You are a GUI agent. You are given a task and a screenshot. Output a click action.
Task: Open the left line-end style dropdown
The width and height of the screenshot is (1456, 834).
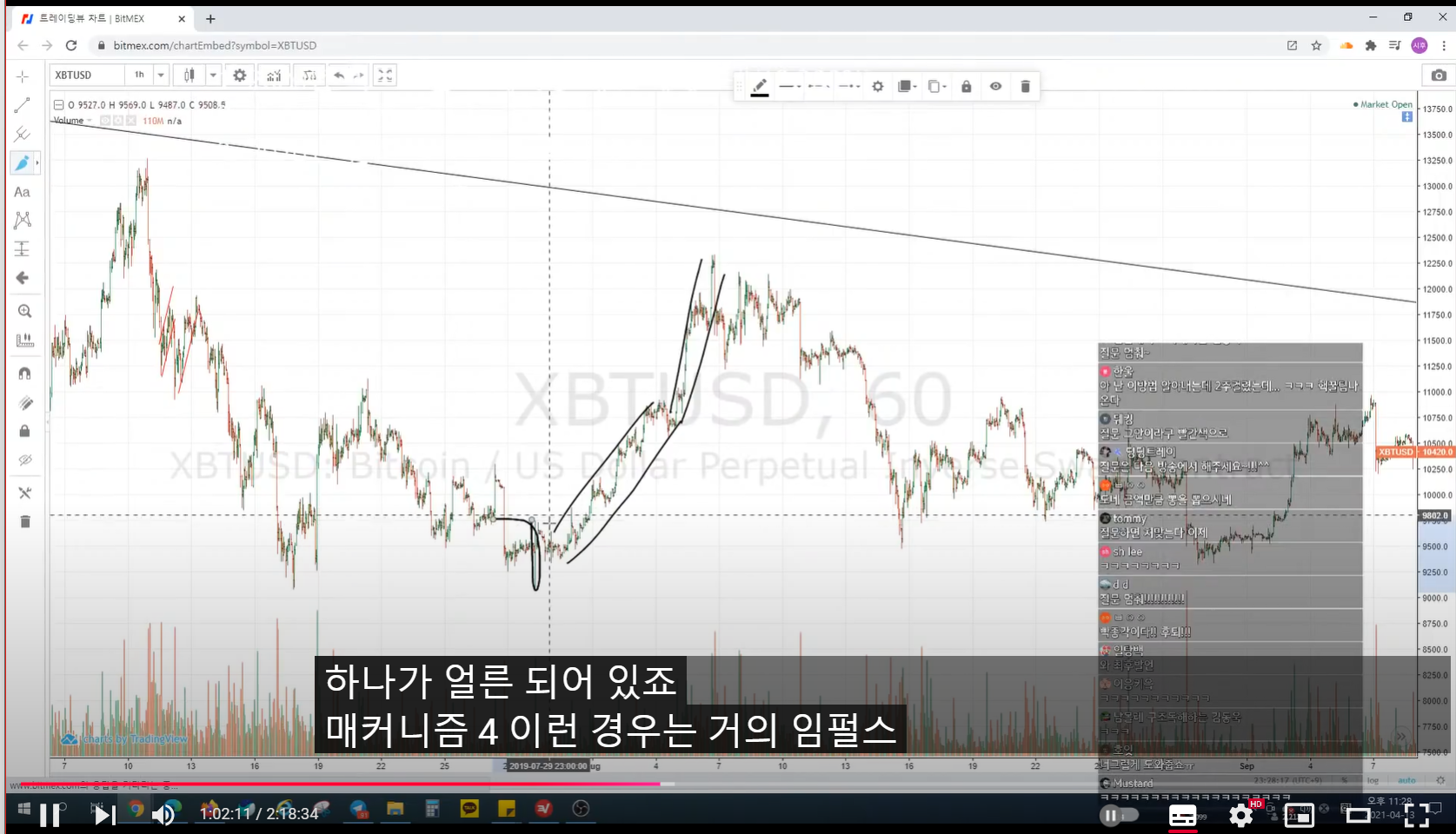[x=819, y=86]
